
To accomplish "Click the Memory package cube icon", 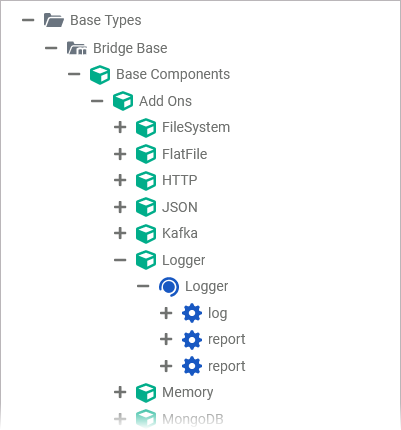I will [146, 393].
